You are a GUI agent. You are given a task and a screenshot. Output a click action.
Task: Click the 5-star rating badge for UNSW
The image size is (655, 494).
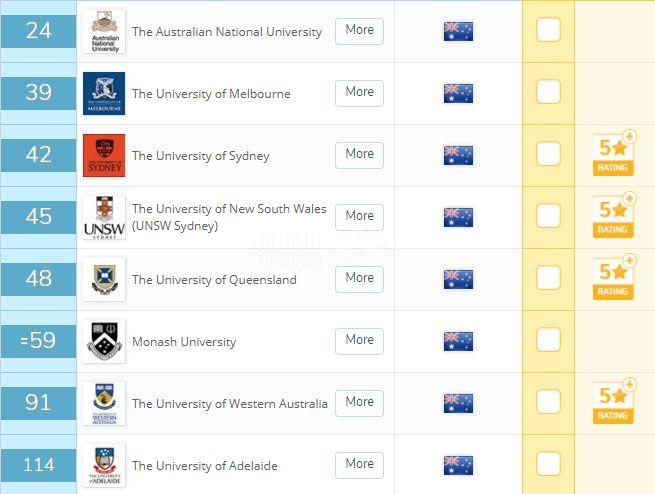[614, 215]
